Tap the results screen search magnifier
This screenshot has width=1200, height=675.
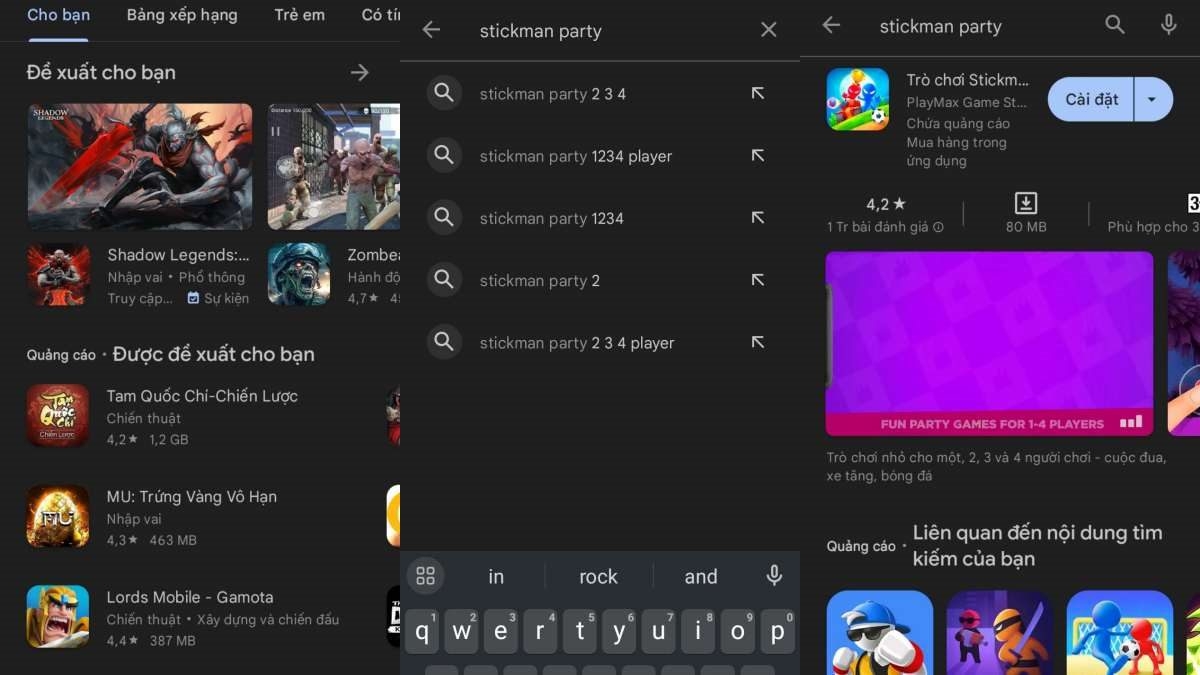[1115, 25]
